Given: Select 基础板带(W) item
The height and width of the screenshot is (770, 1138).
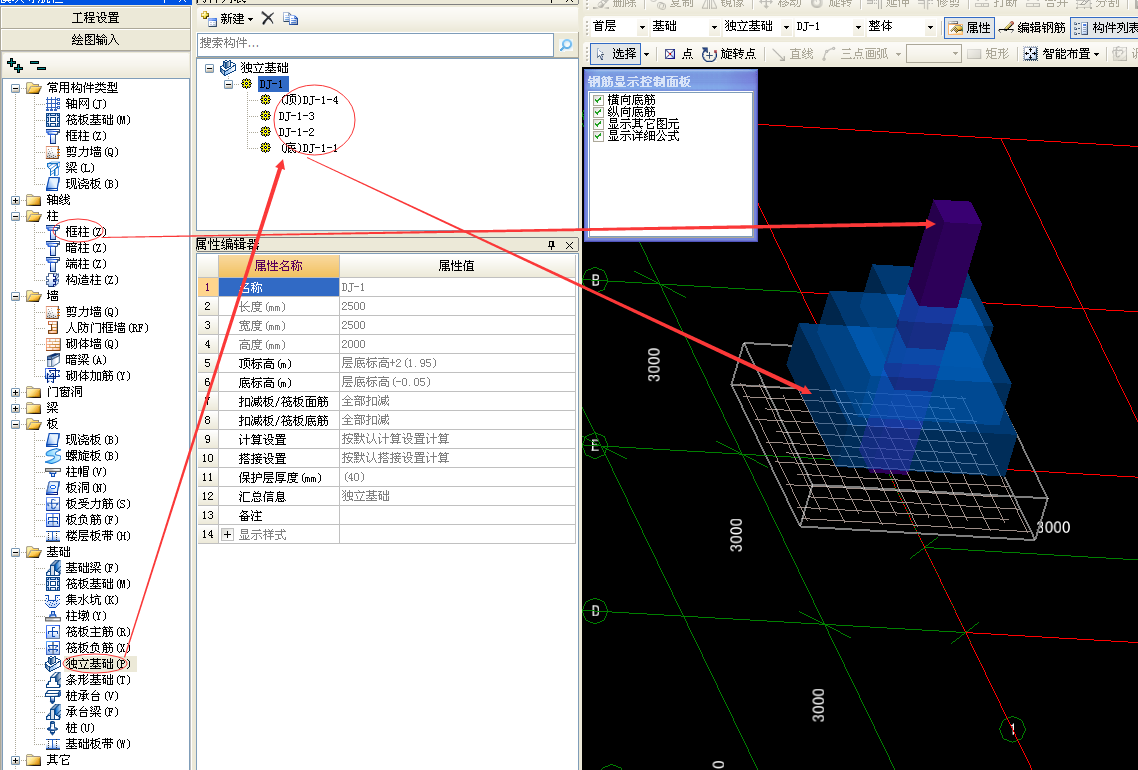Looking at the screenshot, I should click(88, 744).
